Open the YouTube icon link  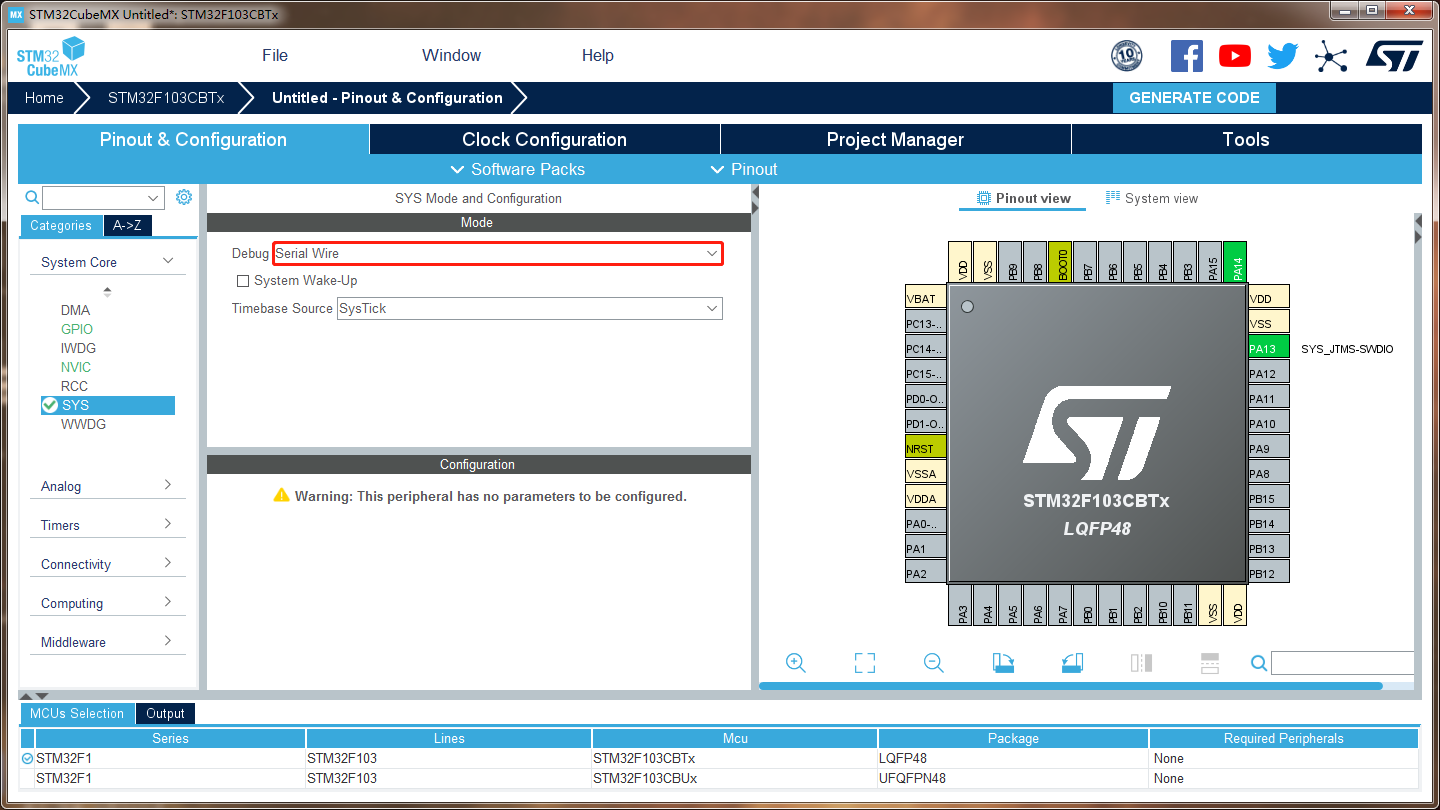click(1235, 56)
